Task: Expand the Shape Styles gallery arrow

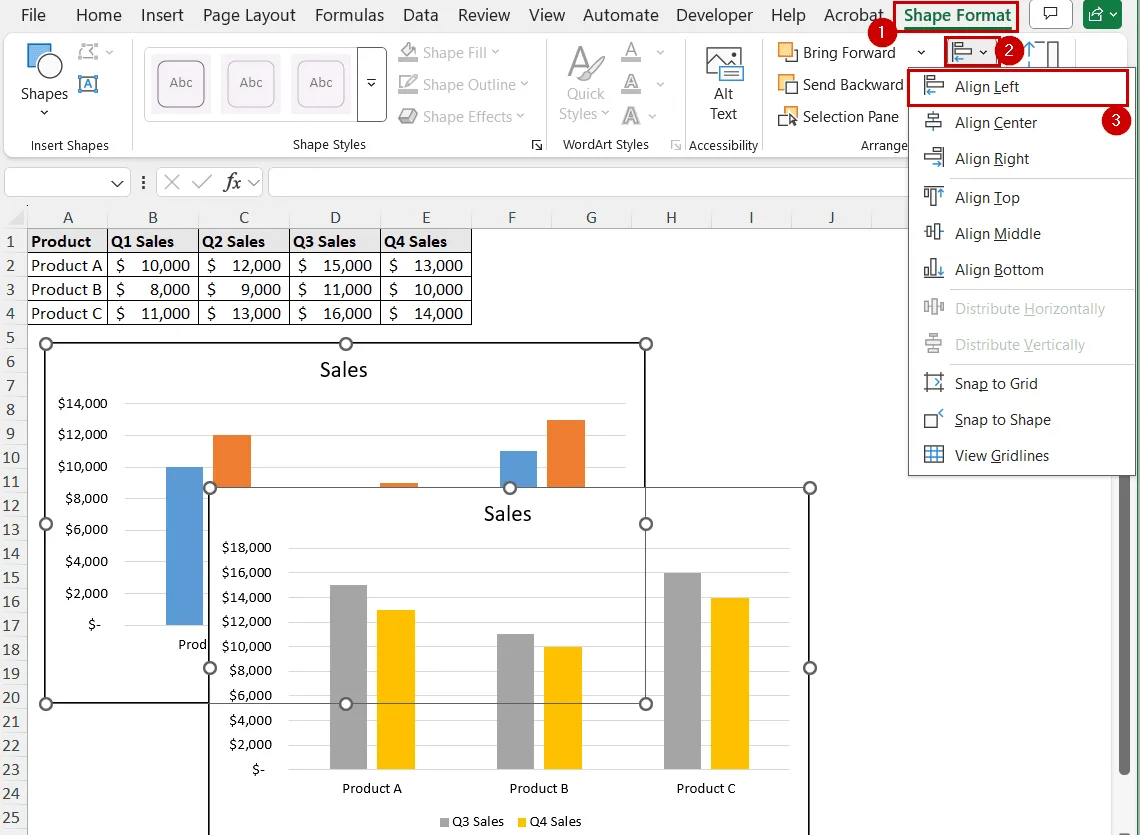Action: click(x=372, y=84)
